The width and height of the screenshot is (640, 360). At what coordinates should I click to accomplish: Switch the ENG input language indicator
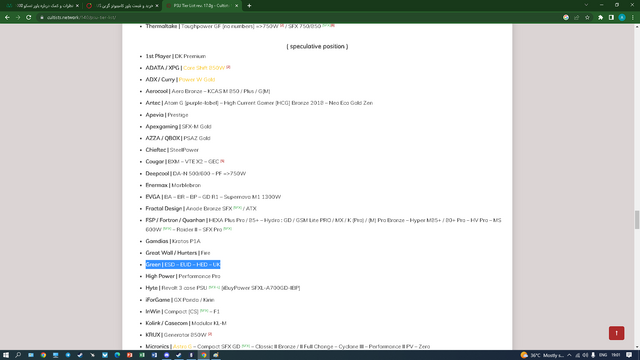[x=603, y=355]
